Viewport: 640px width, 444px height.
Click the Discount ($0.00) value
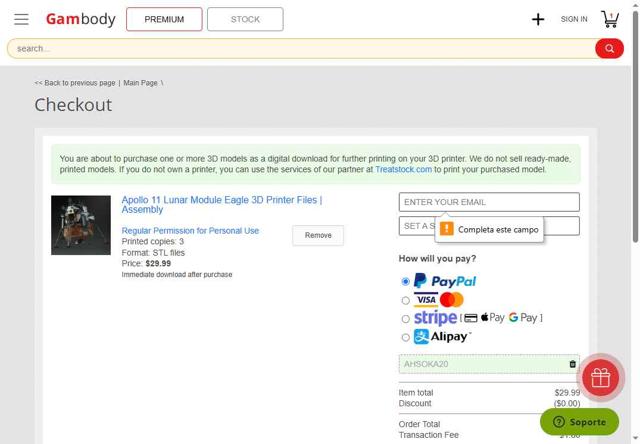[567, 403]
